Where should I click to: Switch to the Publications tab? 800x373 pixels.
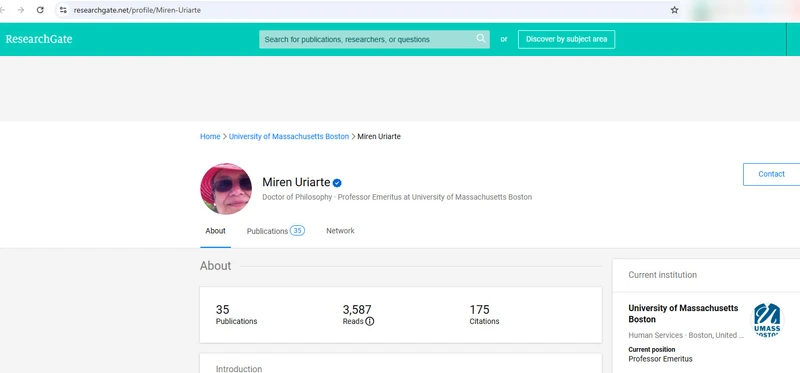276,231
